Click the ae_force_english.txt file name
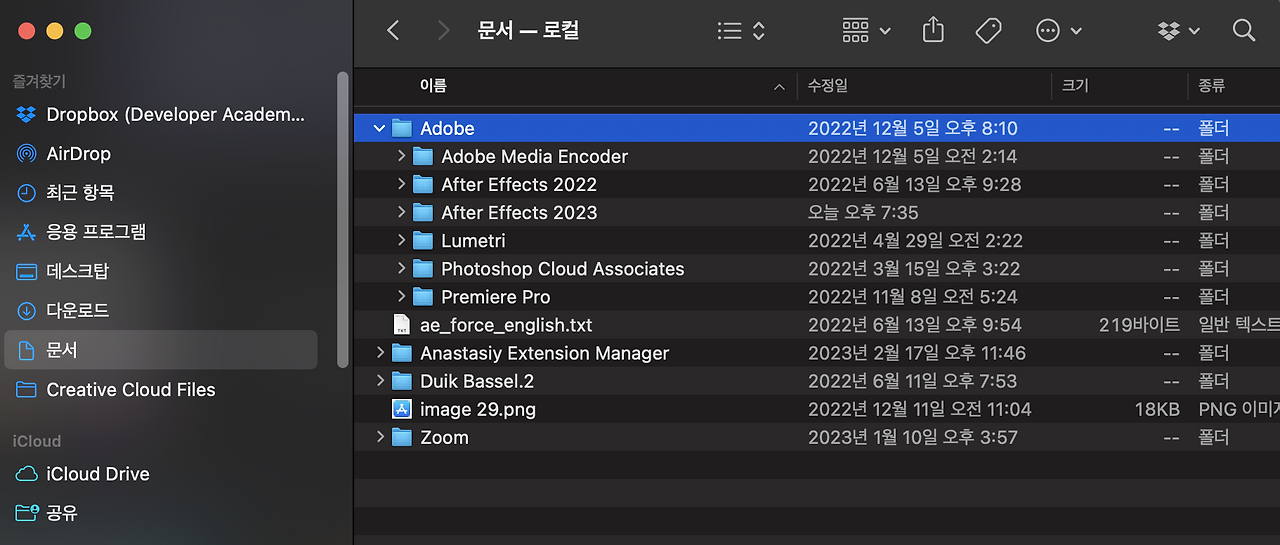Image resolution: width=1280 pixels, height=545 pixels. click(506, 325)
